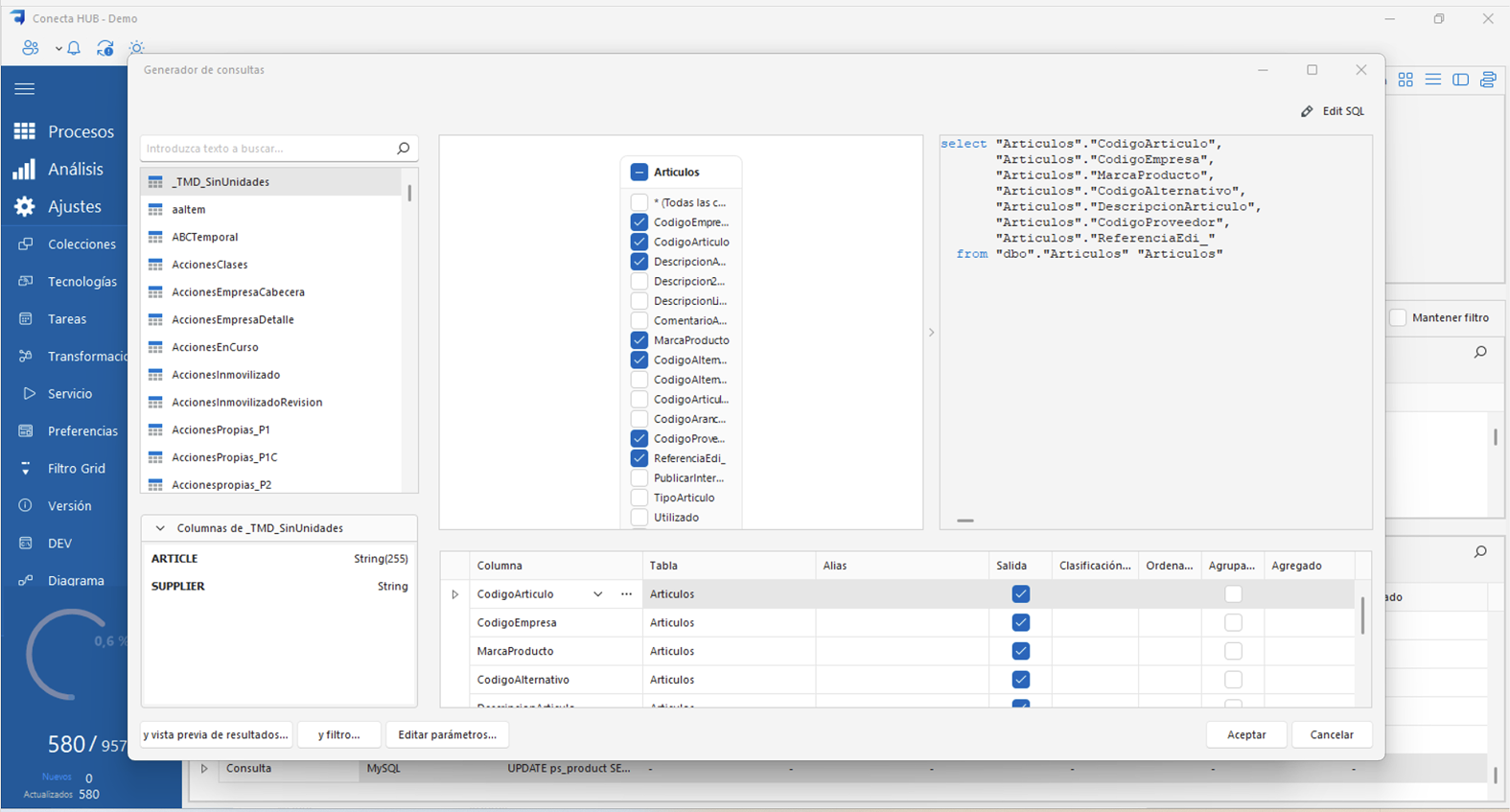Open the dropdown arrow next to users icon
The image size is (1510, 812).
tap(58, 49)
